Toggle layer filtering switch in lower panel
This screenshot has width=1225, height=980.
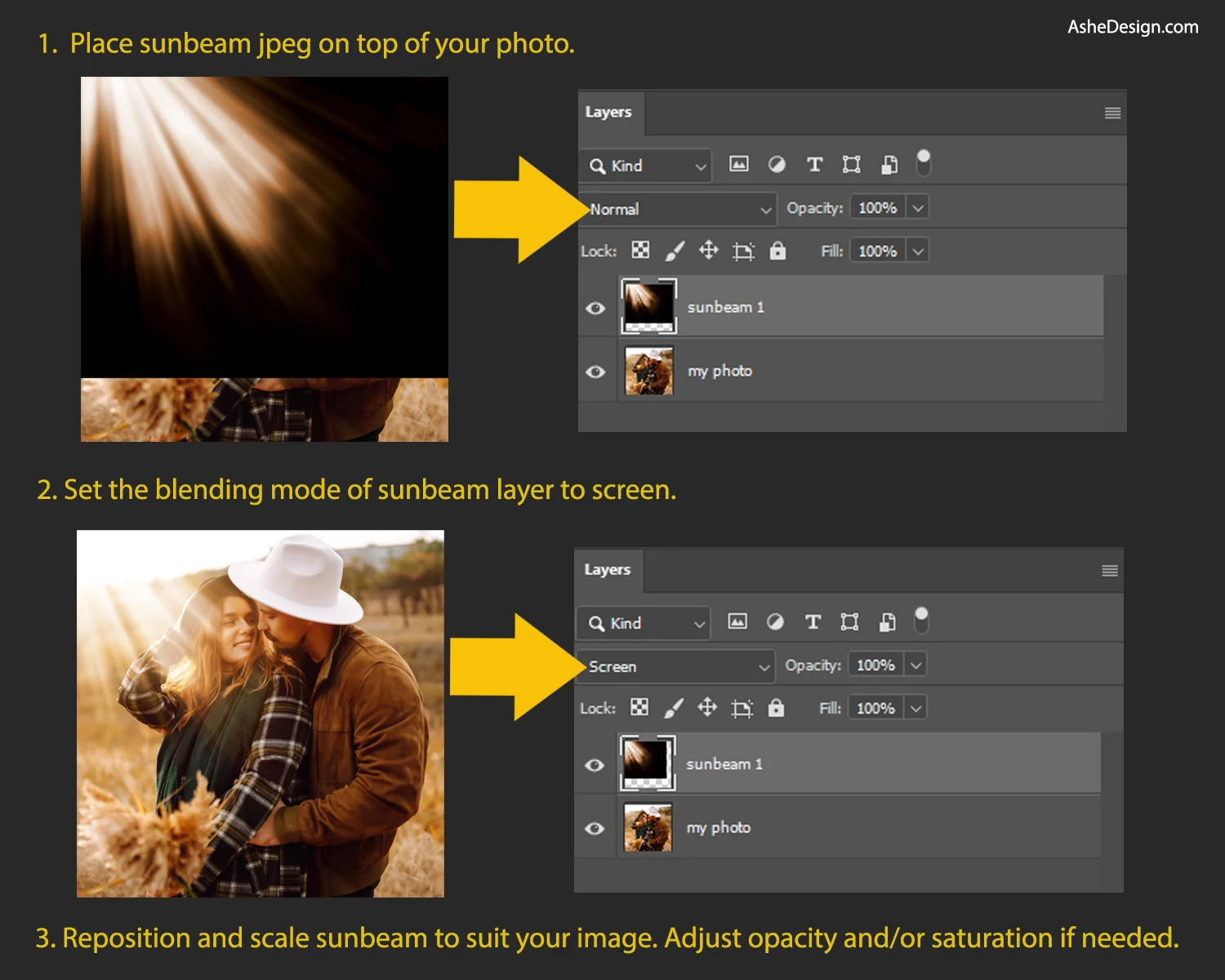click(x=921, y=620)
